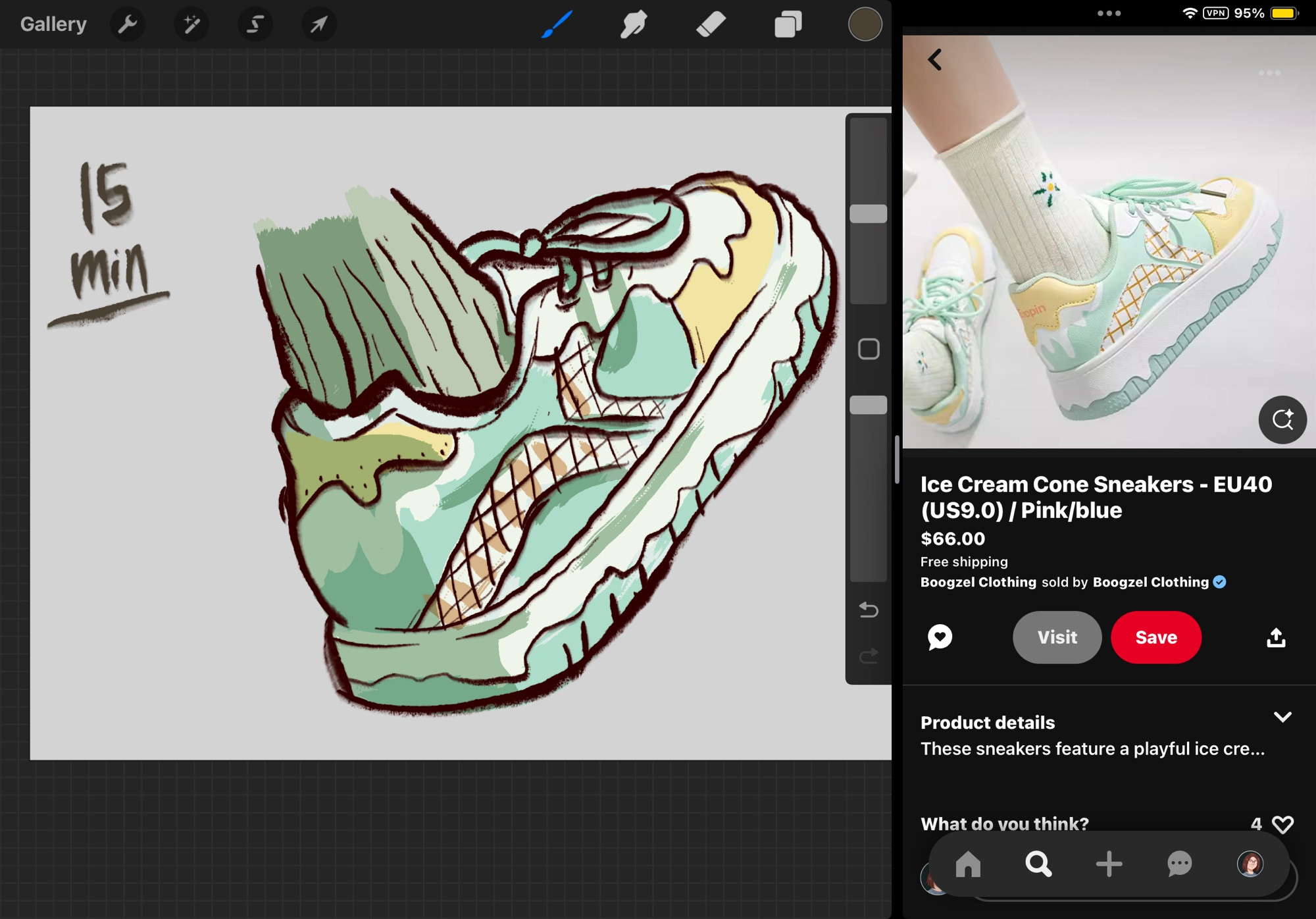This screenshot has width=1316, height=919.
Task: Open Pinterest Search tab
Action: click(x=1038, y=864)
